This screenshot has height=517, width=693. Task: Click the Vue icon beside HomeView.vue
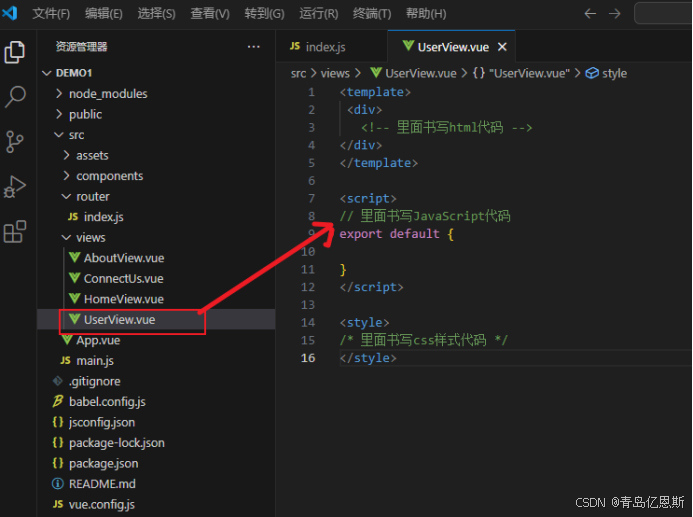[x=75, y=298]
